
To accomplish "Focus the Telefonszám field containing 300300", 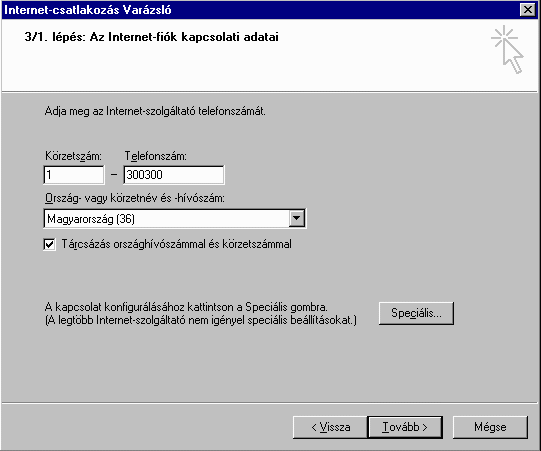I will coord(174,175).
